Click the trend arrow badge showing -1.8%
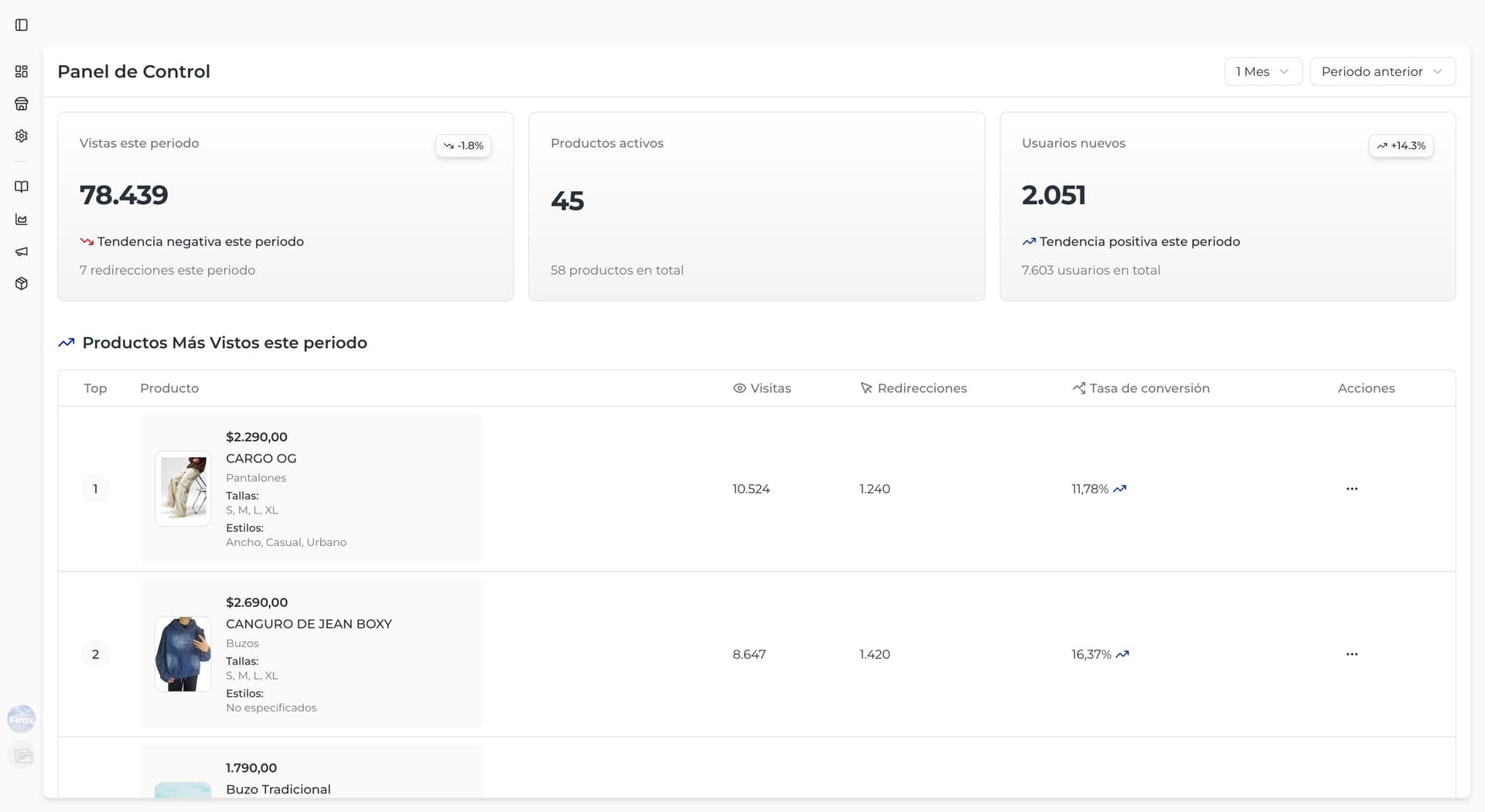 [463, 145]
